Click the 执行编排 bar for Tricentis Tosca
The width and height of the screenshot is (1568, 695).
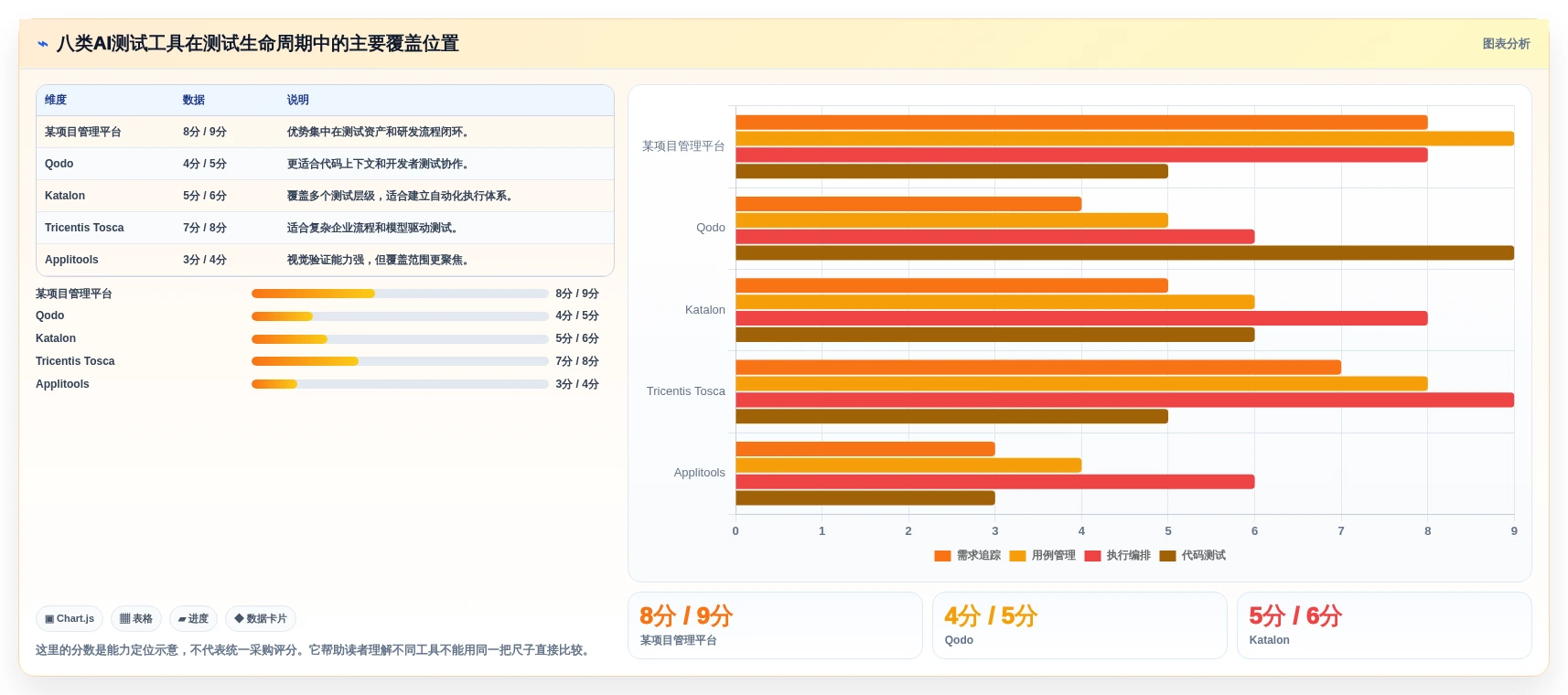pyautogui.click(x=1124, y=401)
